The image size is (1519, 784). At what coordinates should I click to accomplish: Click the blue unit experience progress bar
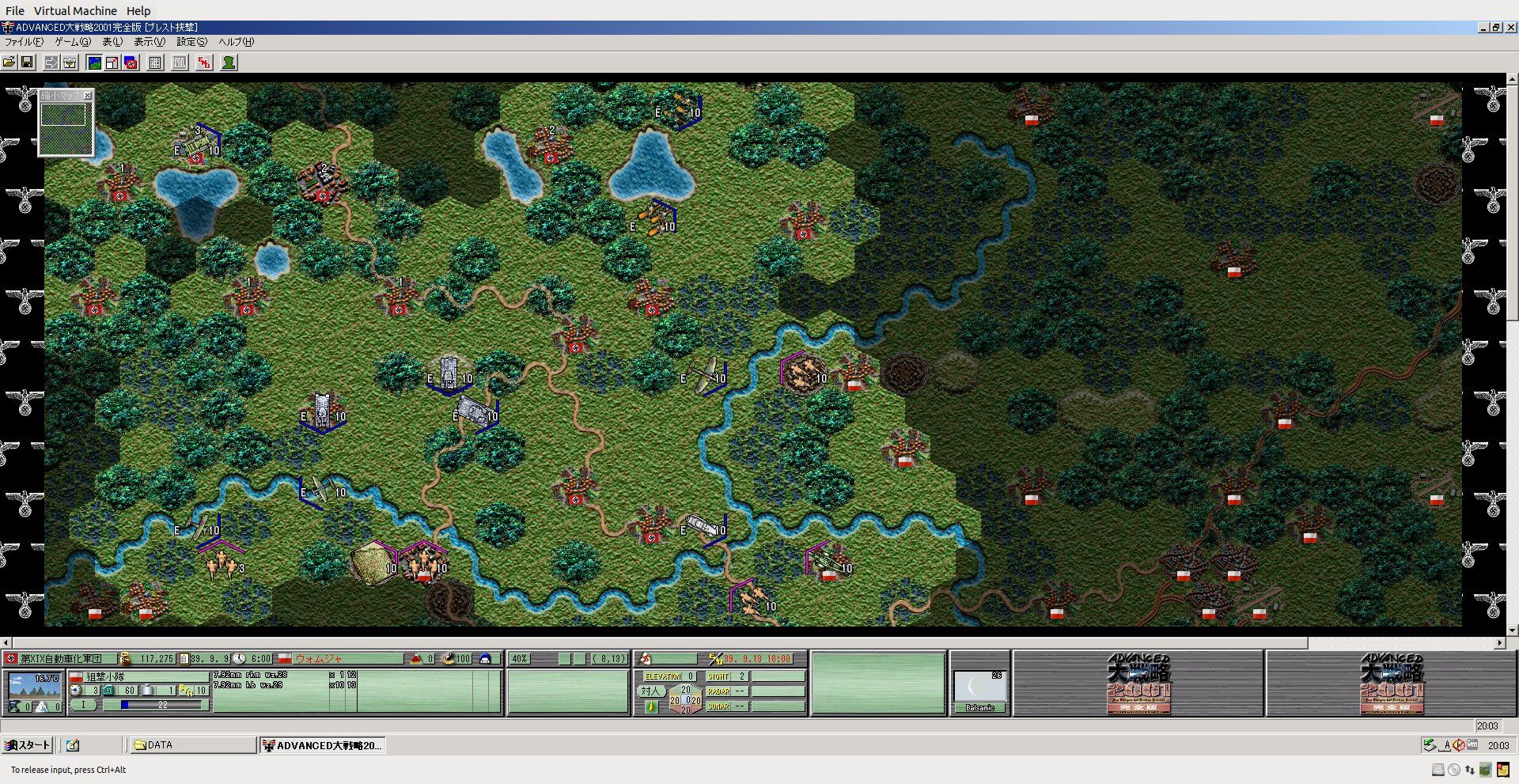pos(162,705)
